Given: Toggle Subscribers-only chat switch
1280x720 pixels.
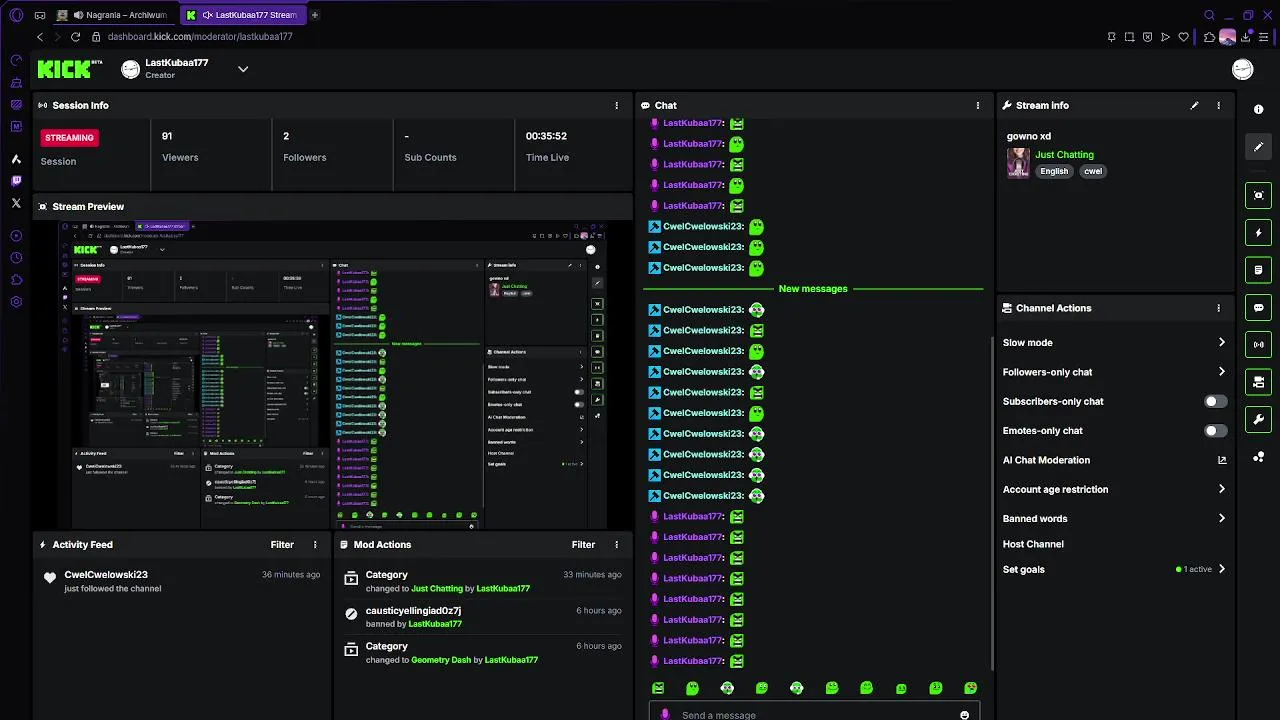Looking at the screenshot, I should tap(1215, 401).
